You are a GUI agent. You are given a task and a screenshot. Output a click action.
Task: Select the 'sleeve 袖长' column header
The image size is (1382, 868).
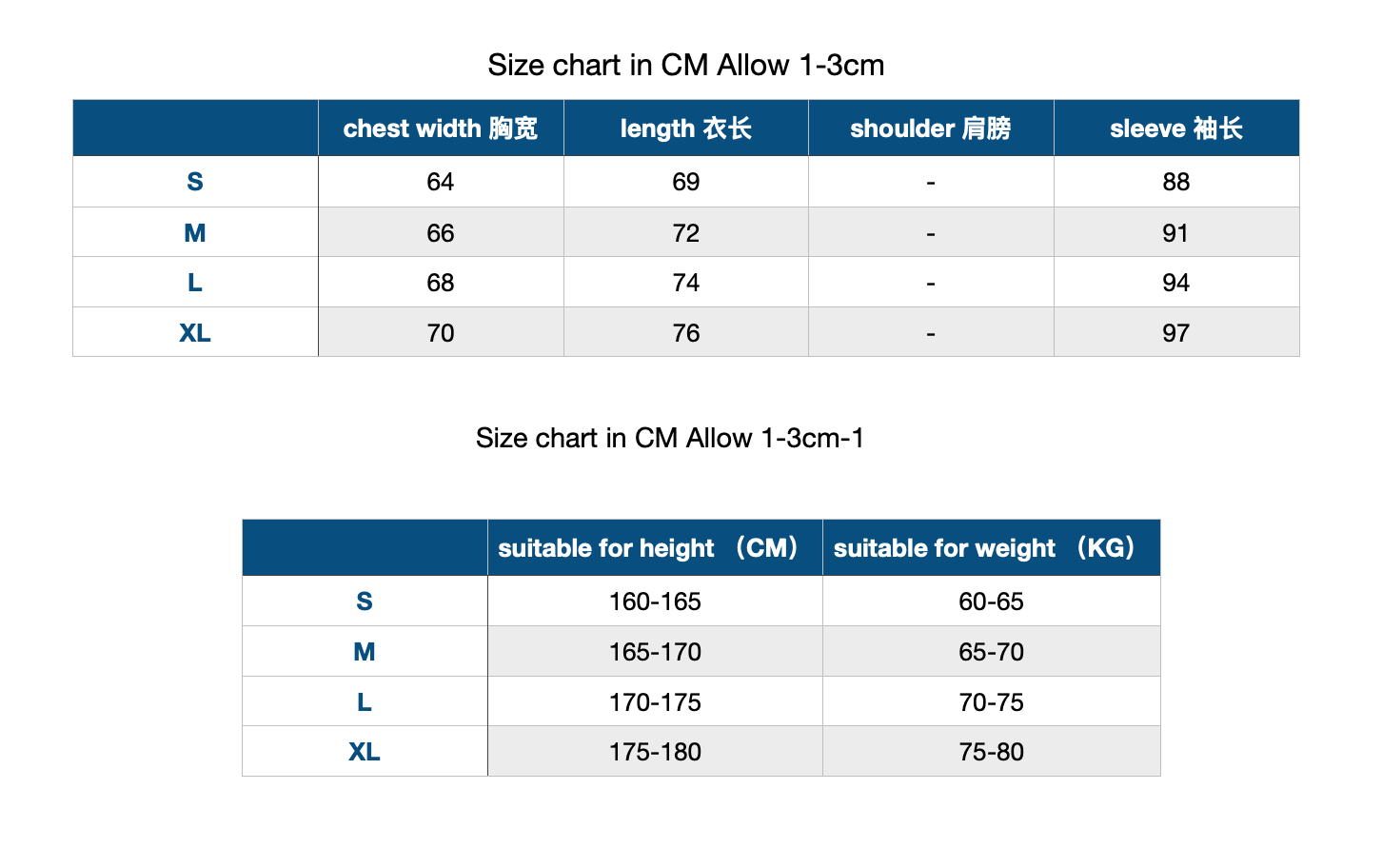tap(1176, 128)
